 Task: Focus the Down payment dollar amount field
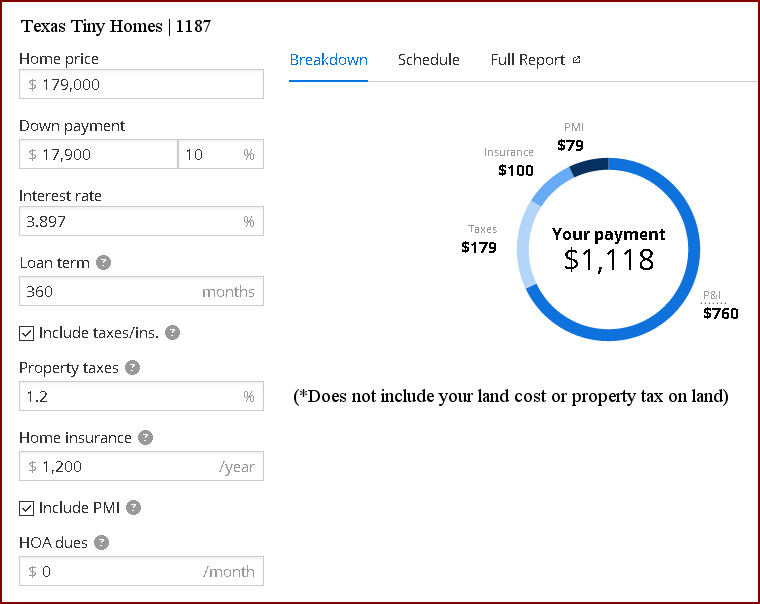point(98,154)
